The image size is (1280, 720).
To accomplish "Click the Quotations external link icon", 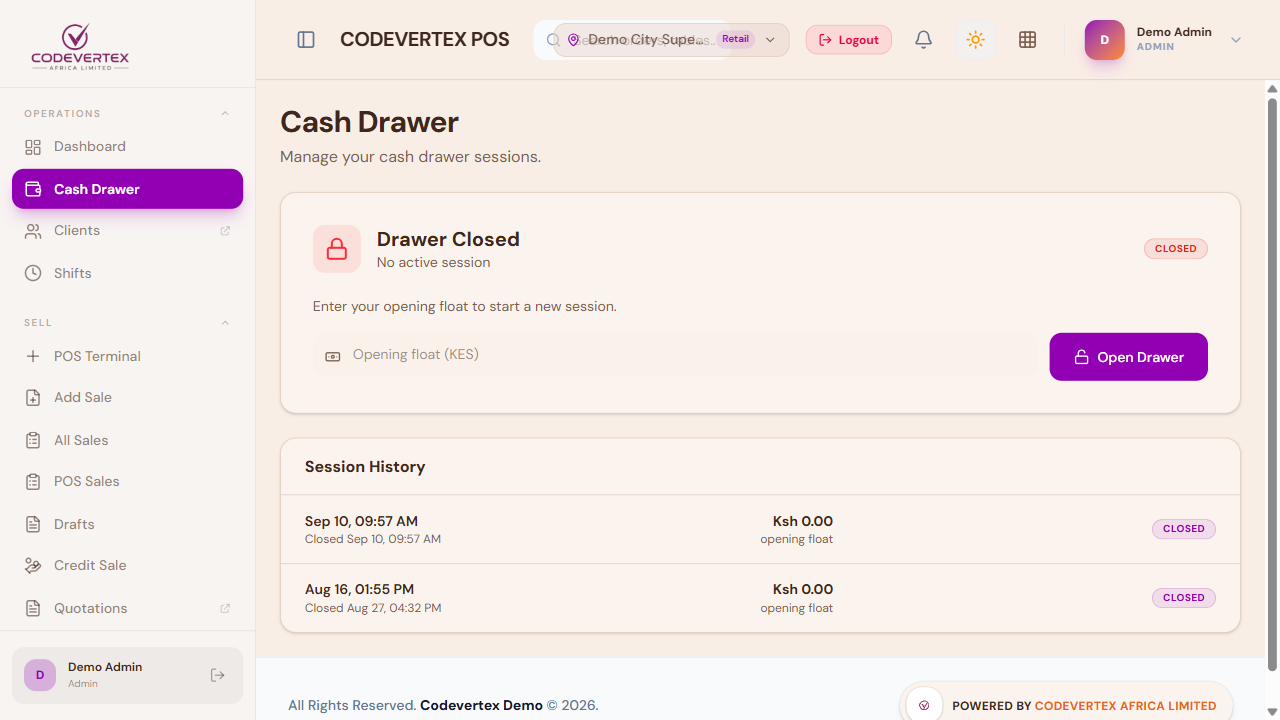I will pos(225,608).
